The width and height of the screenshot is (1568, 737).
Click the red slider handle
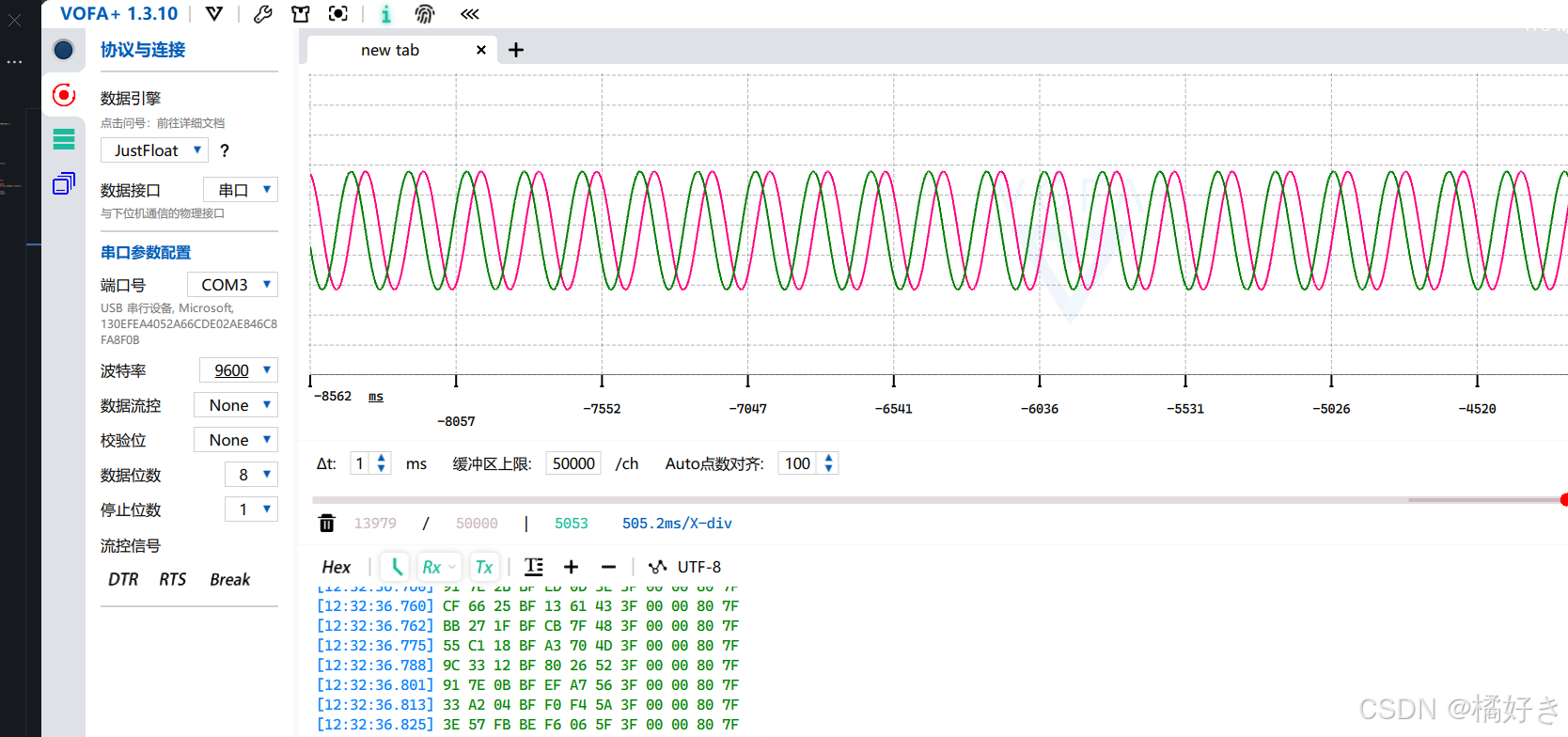tap(1563, 500)
